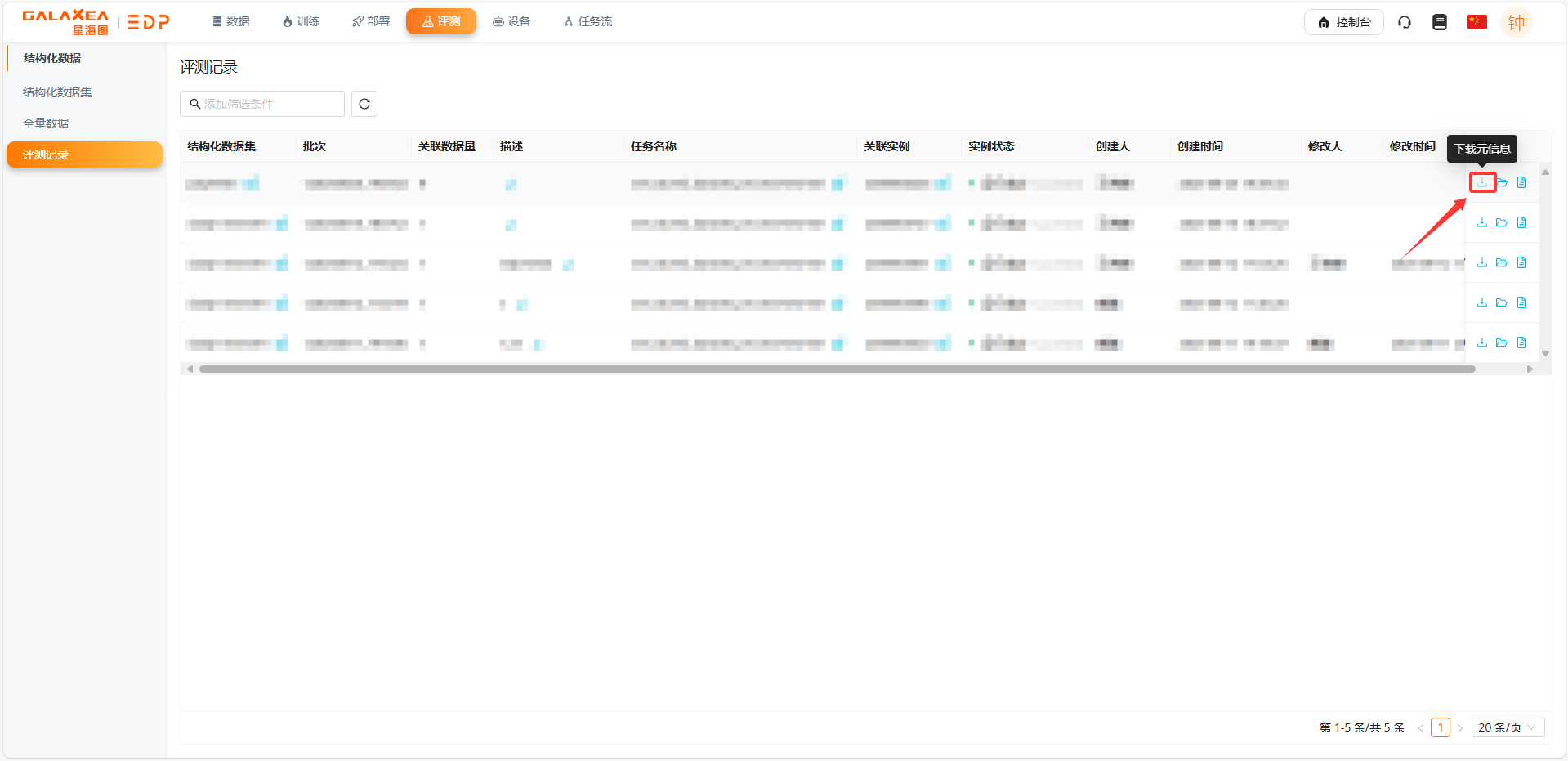Image resolution: width=1568 pixels, height=761 pixels.
Task: Switch to the 设备 navigation tab
Action: pos(511,21)
